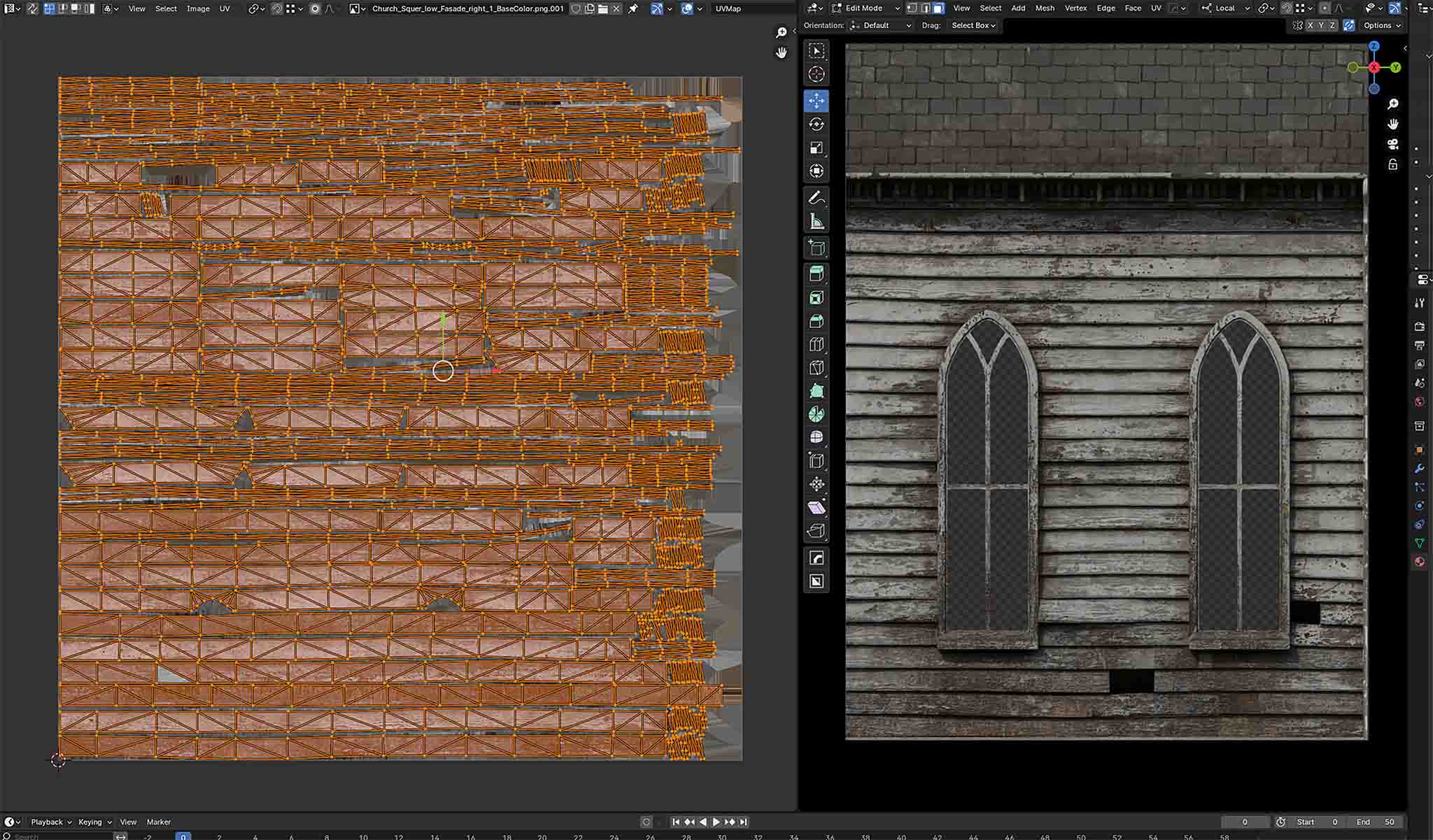
Task: Click the UV editor pan hand icon
Action: pos(781,53)
